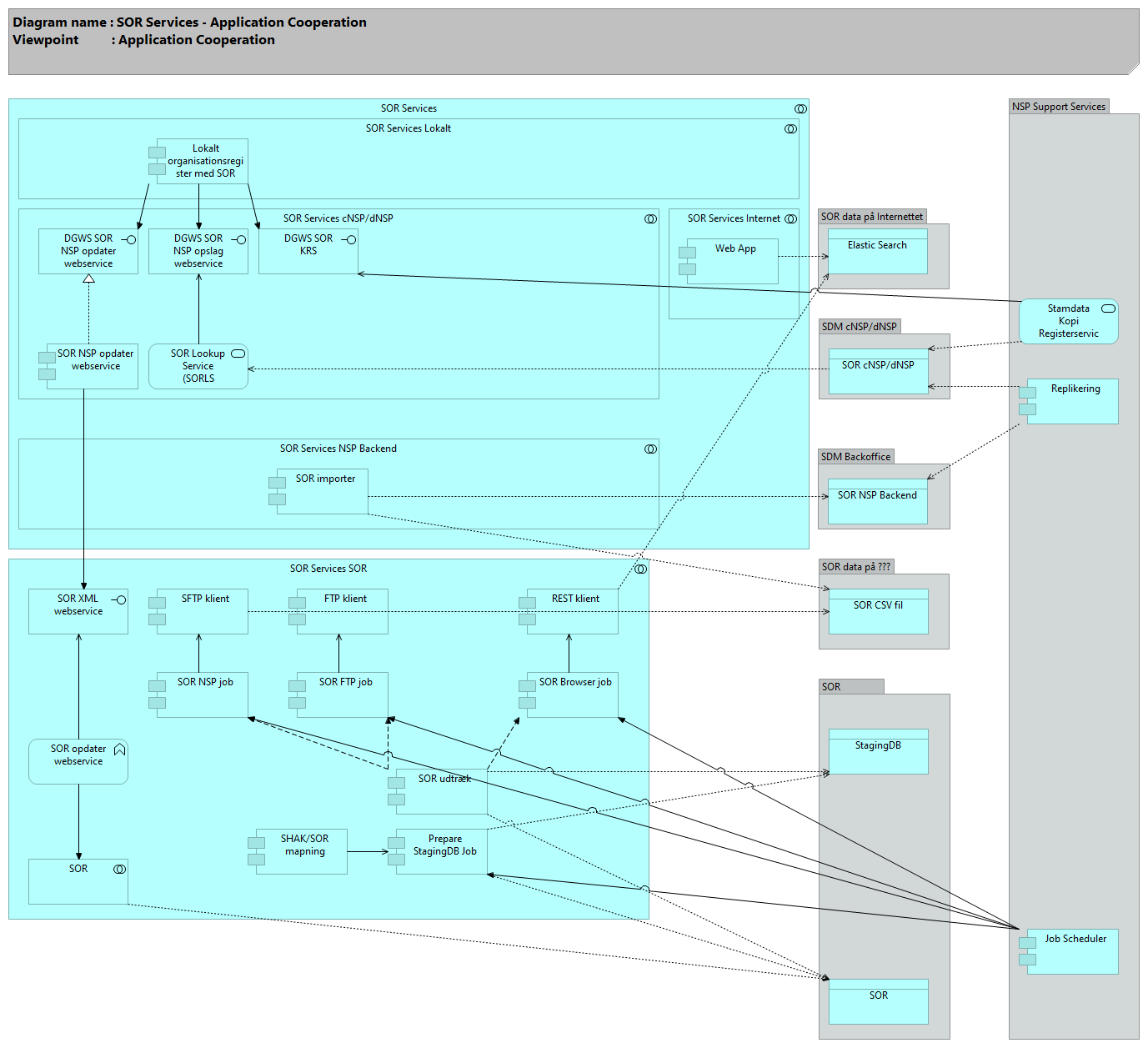Click the NSP Support Services group tab
Viewport: 1148px width, 1048px height.
pyautogui.click(x=1058, y=107)
